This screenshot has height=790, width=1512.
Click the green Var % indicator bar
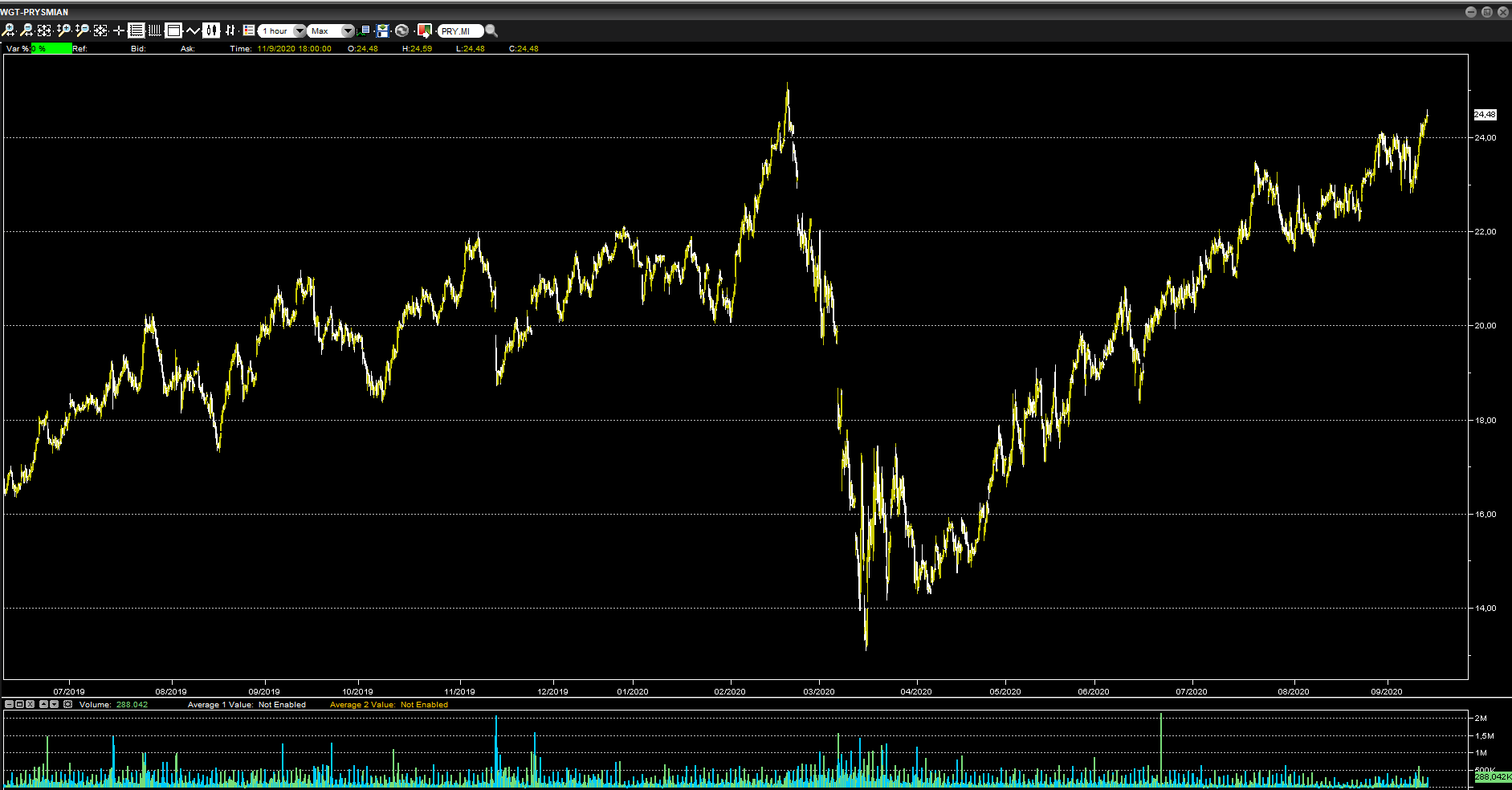[x=51, y=49]
